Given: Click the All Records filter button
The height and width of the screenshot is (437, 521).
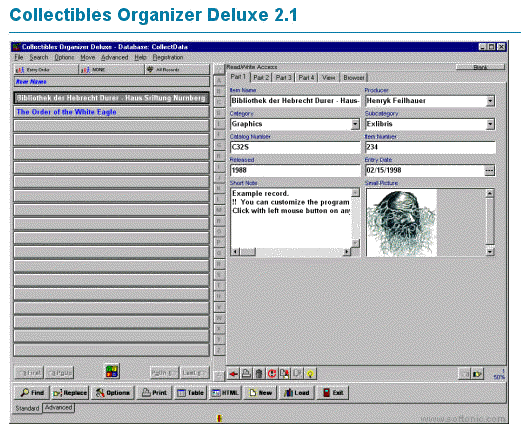Looking at the screenshot, I should (178, 69).
